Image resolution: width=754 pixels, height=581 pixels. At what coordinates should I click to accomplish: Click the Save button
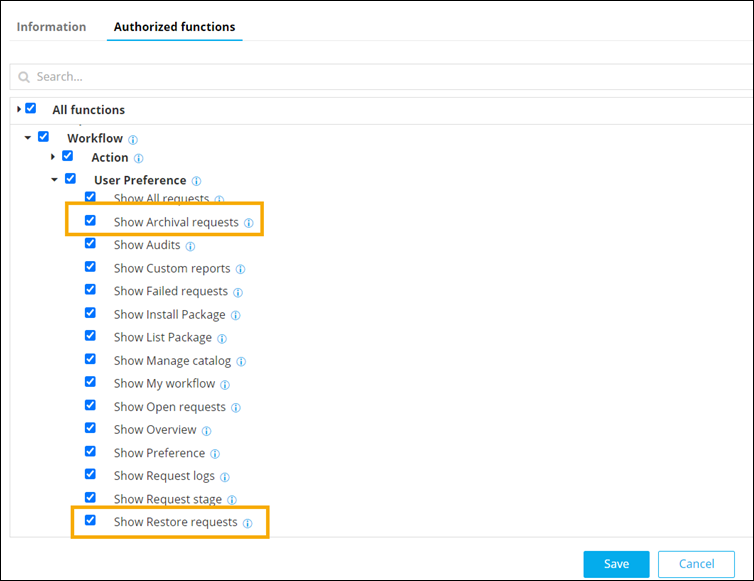click(x=616, y=564)
